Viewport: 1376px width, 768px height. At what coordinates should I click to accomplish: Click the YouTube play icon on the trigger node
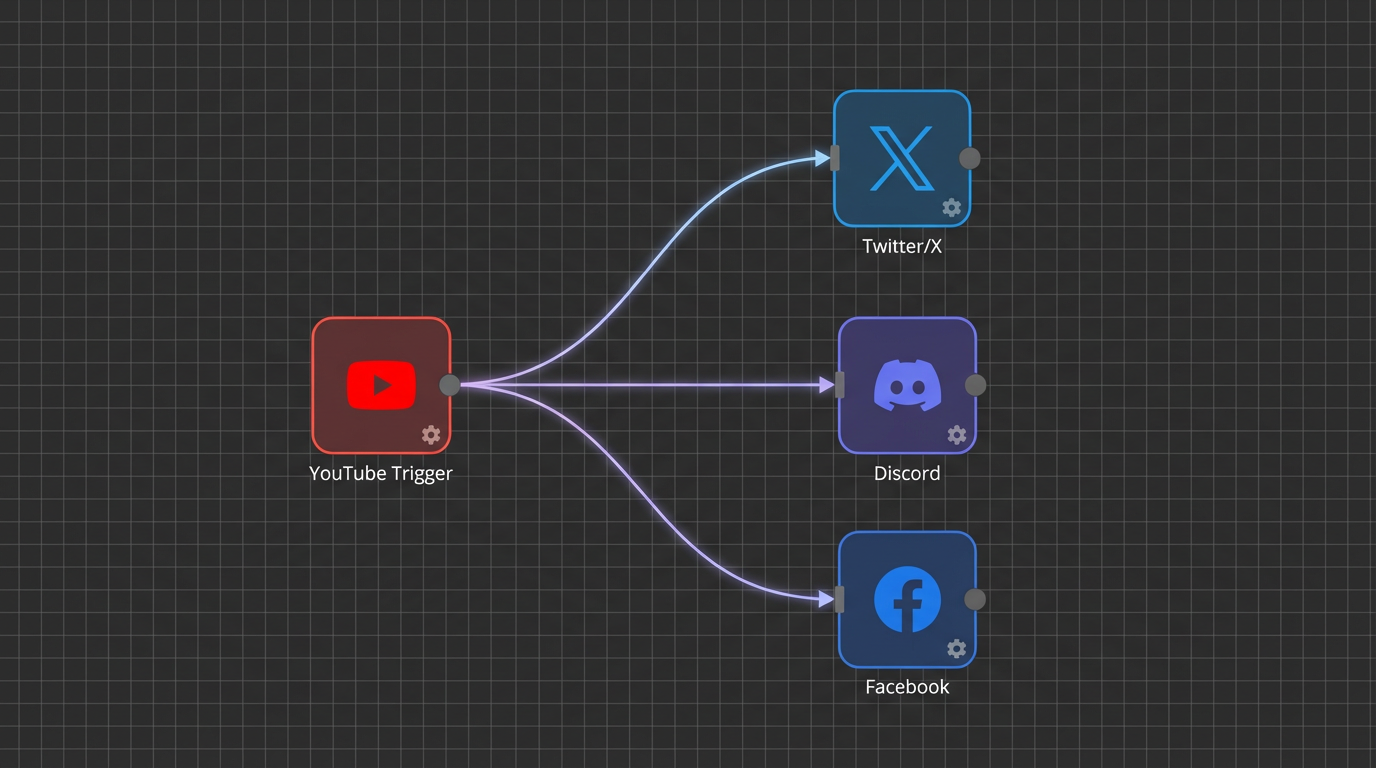381,385
